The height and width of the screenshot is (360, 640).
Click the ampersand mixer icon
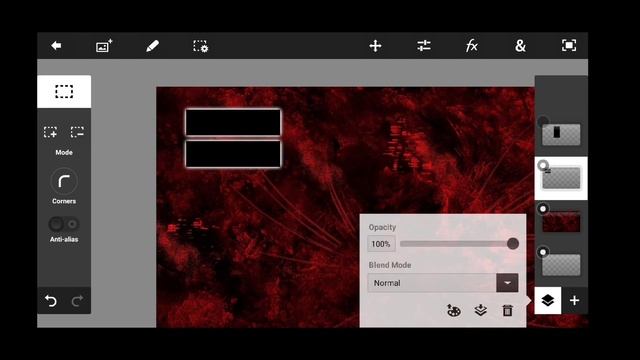(520, 46)
